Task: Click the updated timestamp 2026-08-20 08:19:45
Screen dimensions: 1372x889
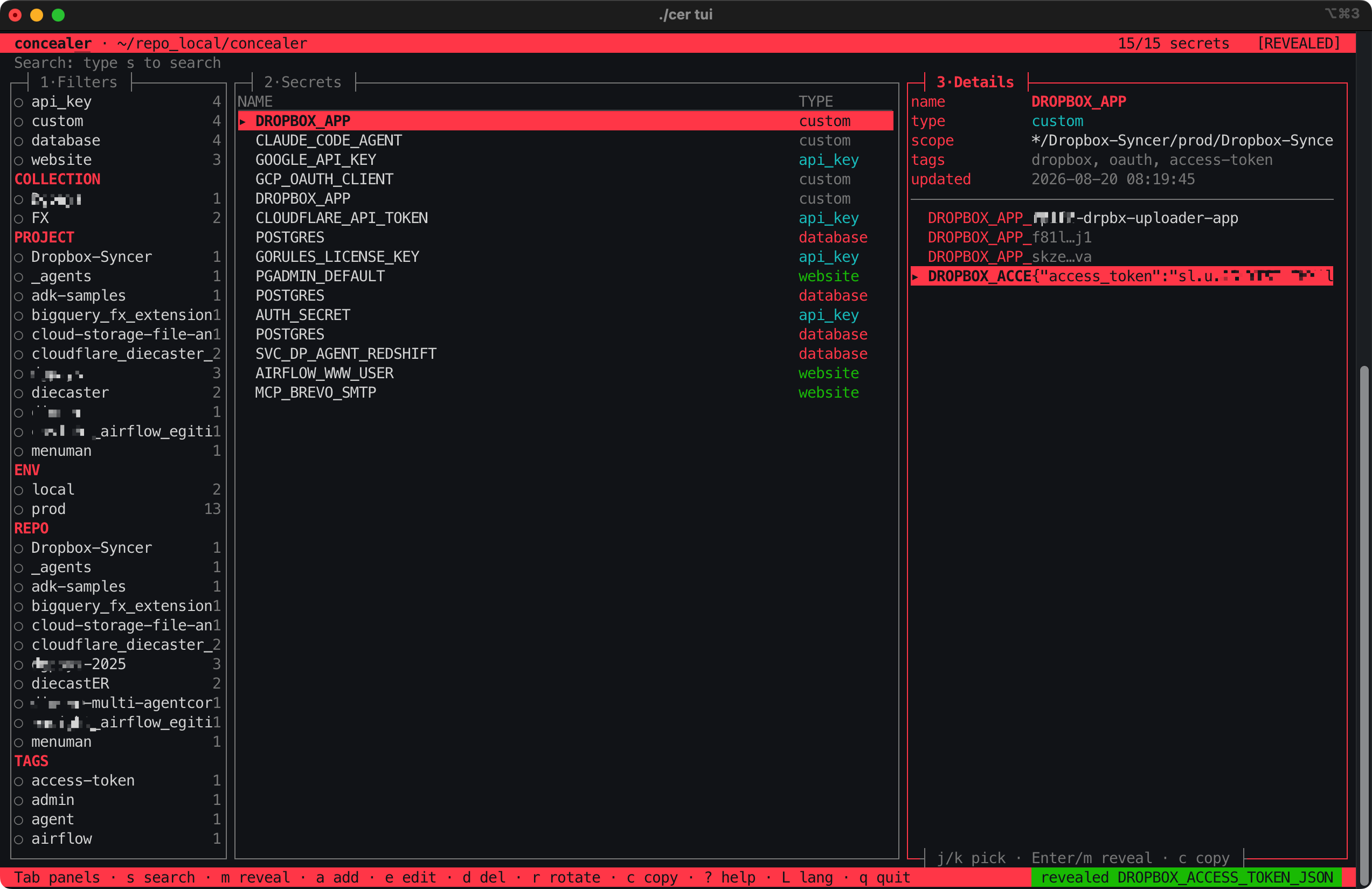Action: pos(1113,180)
